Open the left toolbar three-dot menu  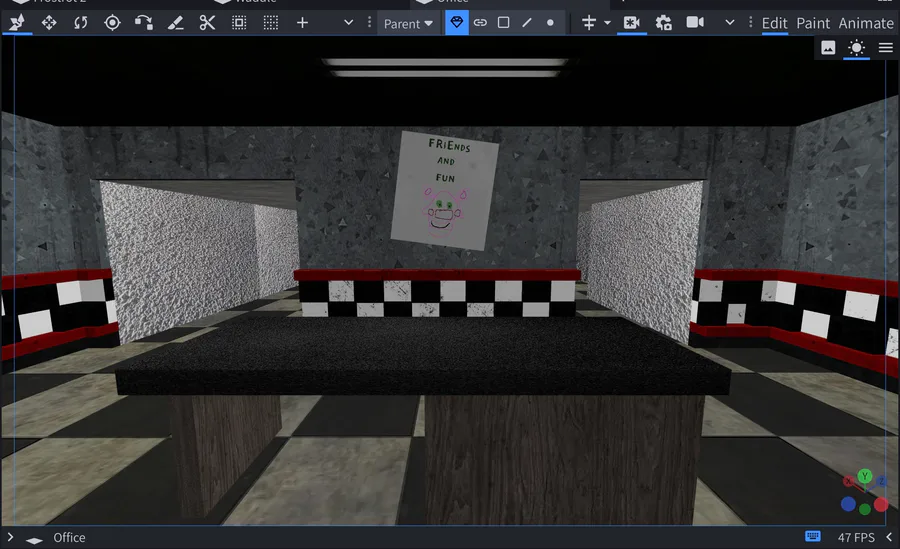click(369, 22)
